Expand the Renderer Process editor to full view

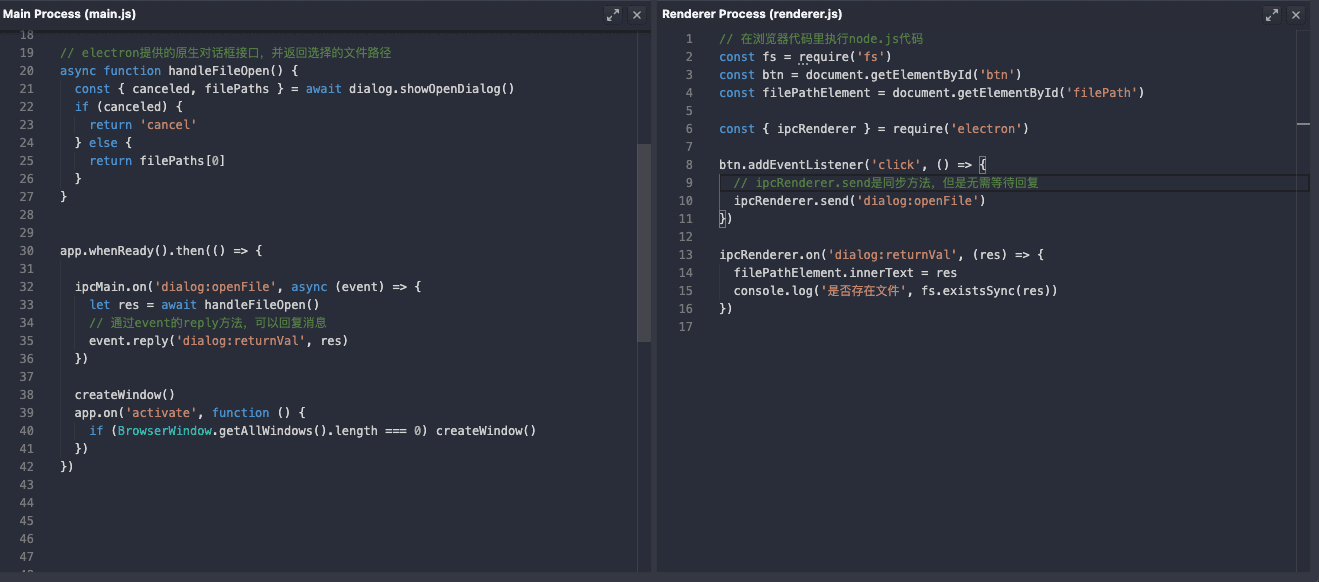coord(1272,15)
